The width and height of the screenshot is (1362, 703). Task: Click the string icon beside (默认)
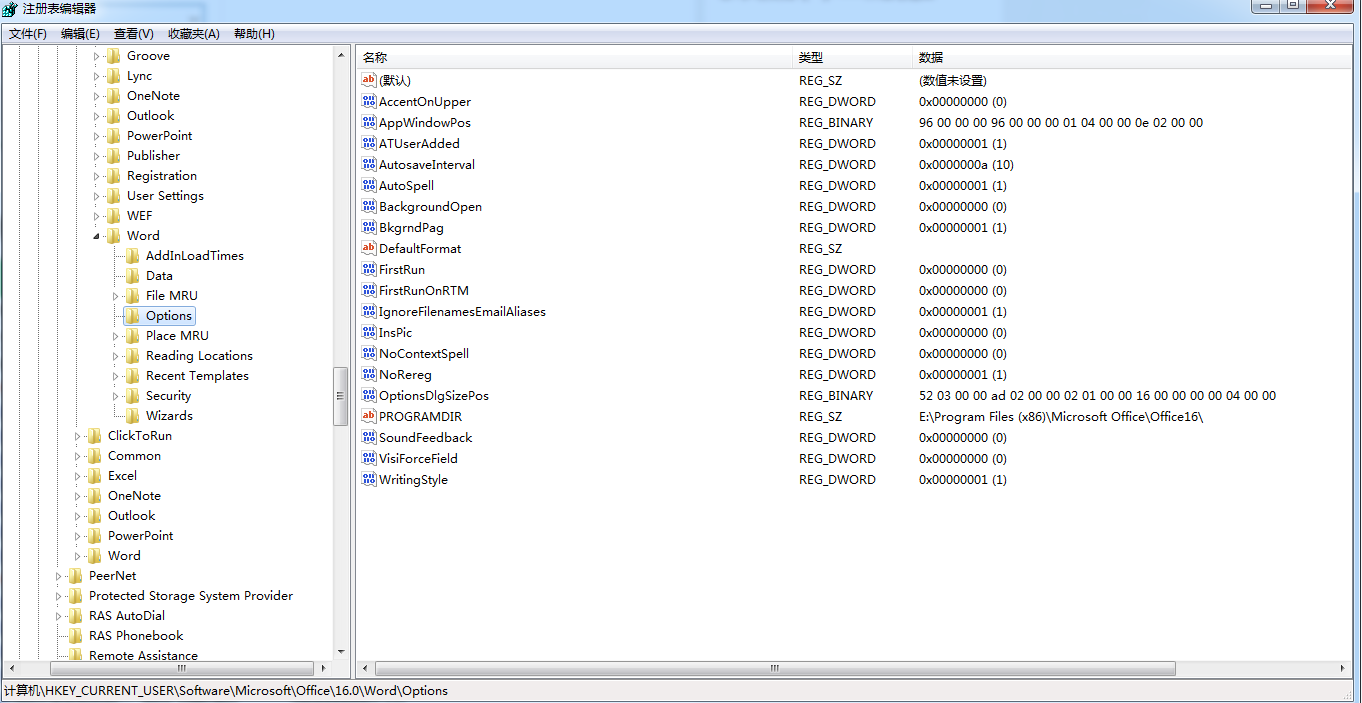pos(370,80)
